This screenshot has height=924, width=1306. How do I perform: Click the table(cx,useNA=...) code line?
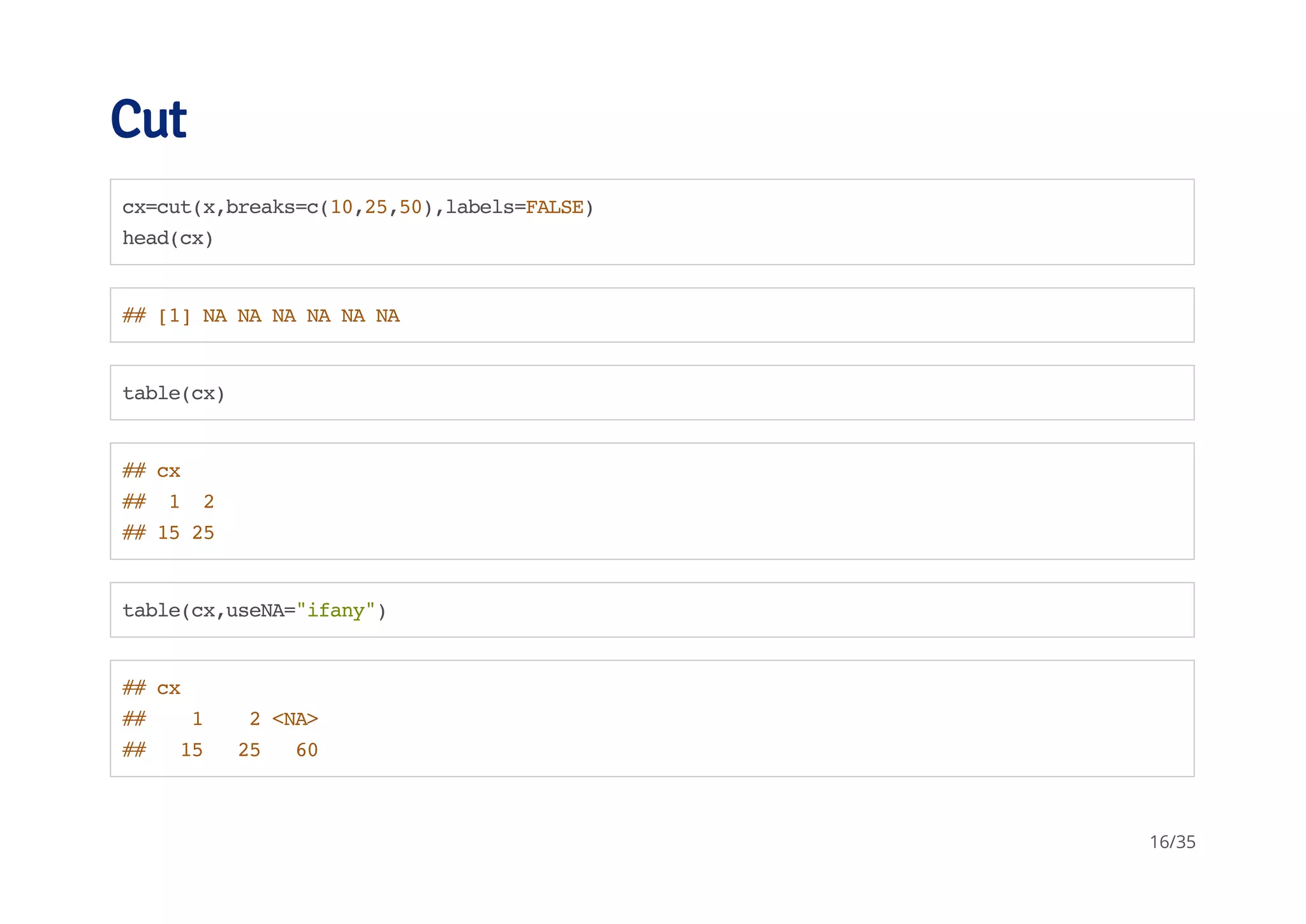pos(254,611)
